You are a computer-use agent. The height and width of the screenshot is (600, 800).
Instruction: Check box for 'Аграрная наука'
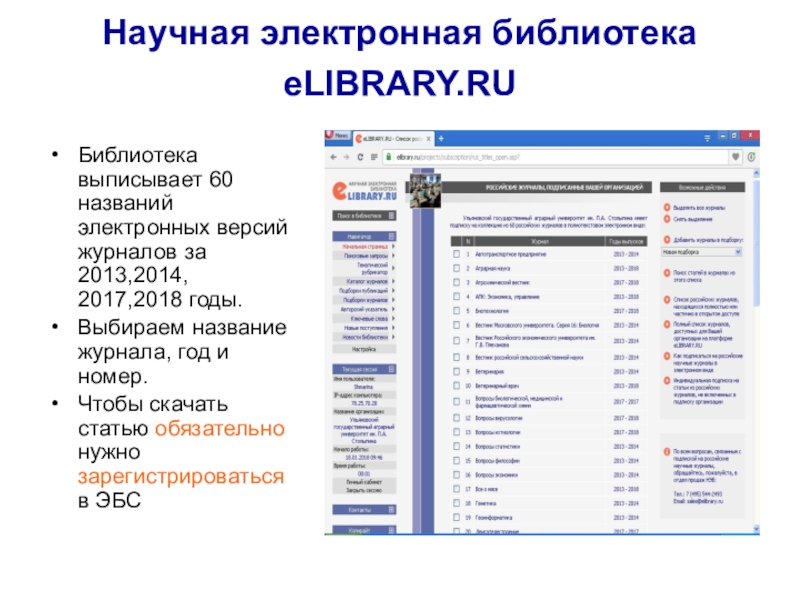click(x=457, y=268)
